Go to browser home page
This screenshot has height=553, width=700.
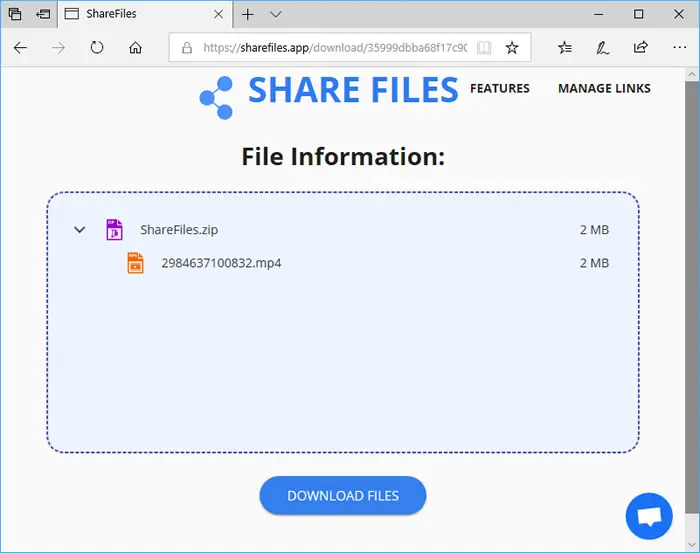[x=135, y=47]
